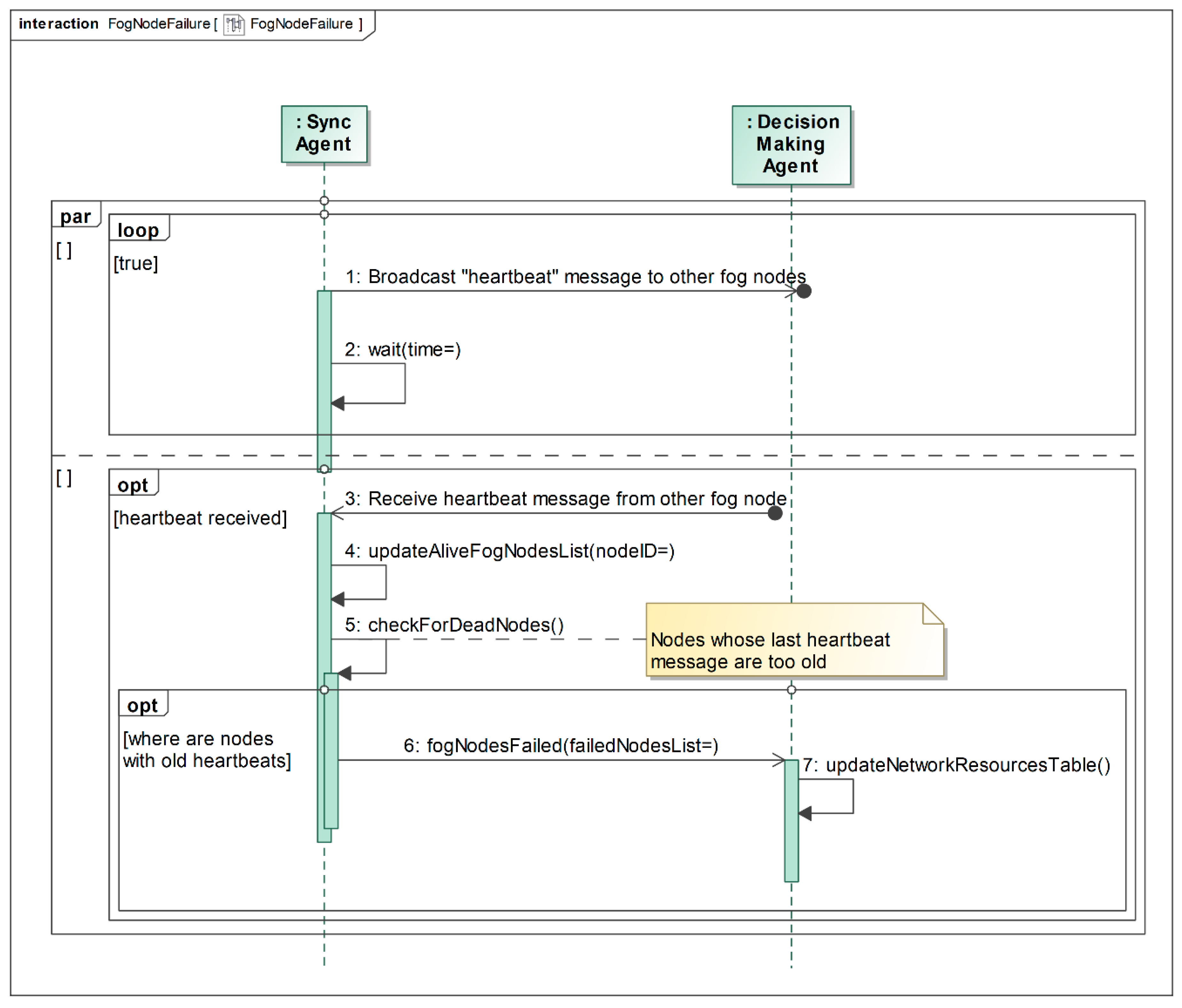Select the wait(time=) self message

coord(403,350)
